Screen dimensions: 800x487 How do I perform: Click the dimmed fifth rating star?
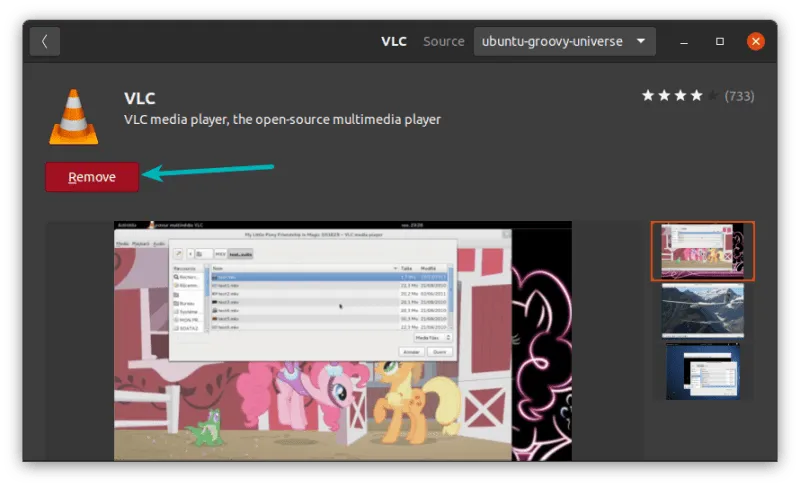tap(712, 96)
